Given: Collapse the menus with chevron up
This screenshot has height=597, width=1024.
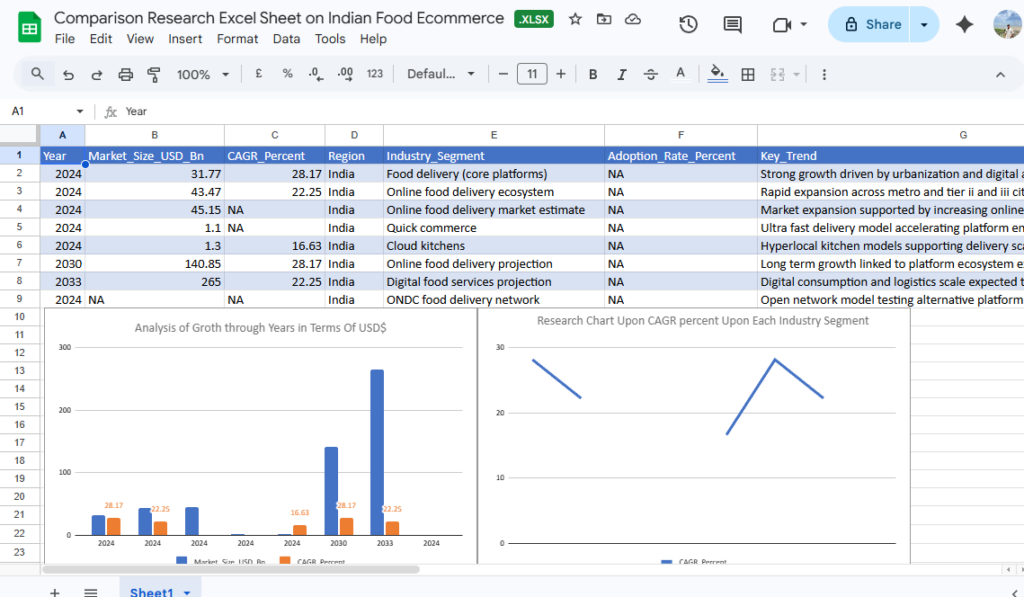Looking at the screenshot, I should pyautogui.click(x=1000, y=74).
